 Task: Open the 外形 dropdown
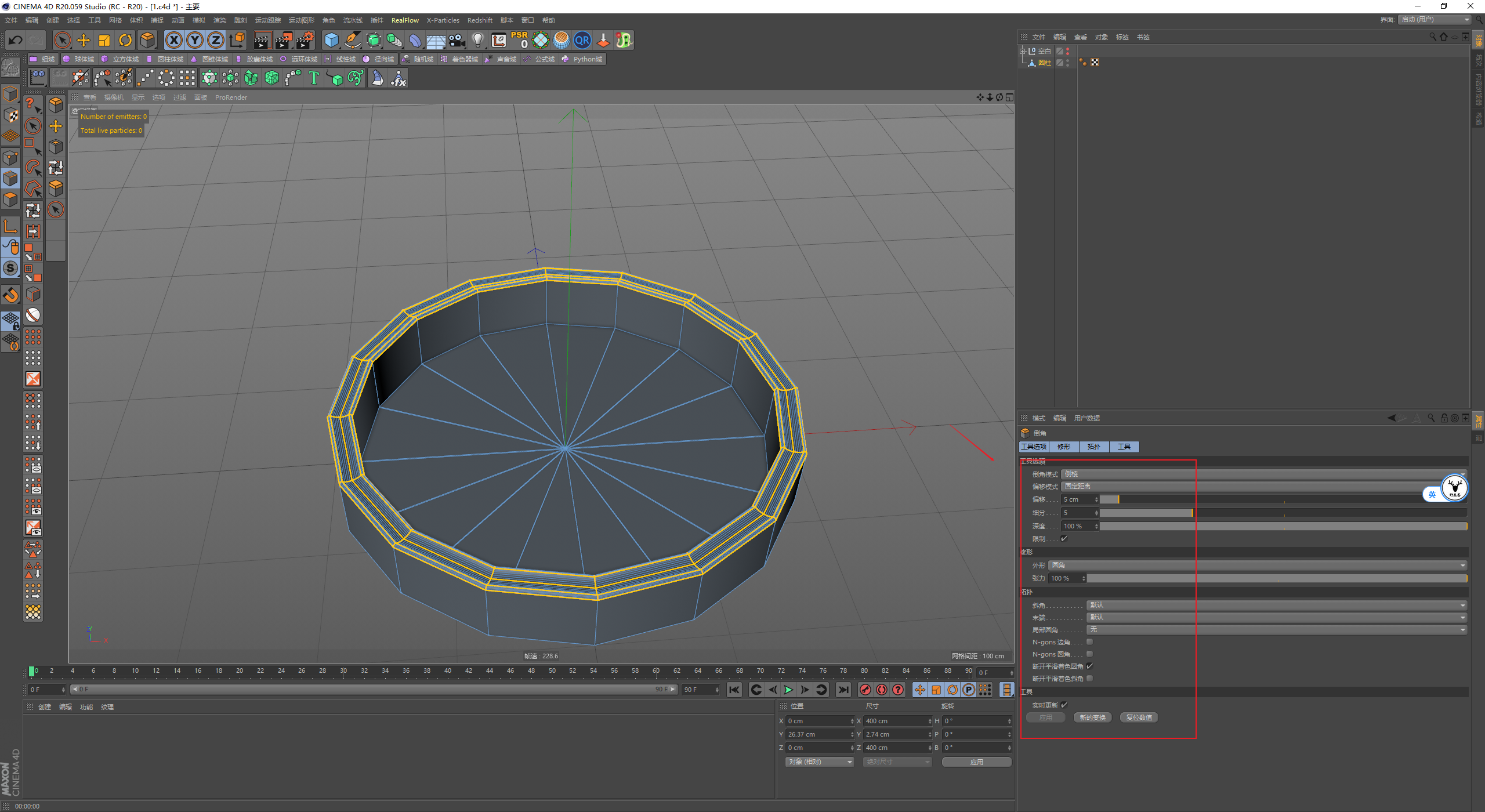(x=1258, y=565)
